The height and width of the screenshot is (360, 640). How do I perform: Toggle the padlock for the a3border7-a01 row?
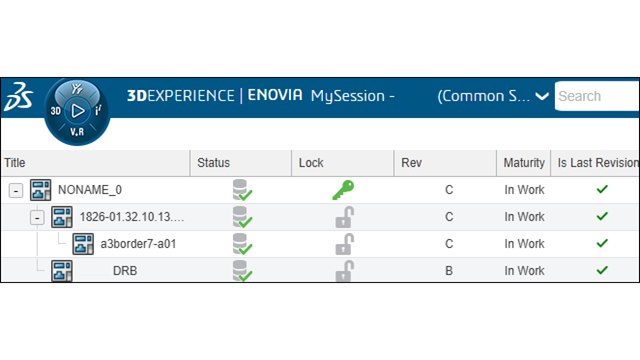344,244
